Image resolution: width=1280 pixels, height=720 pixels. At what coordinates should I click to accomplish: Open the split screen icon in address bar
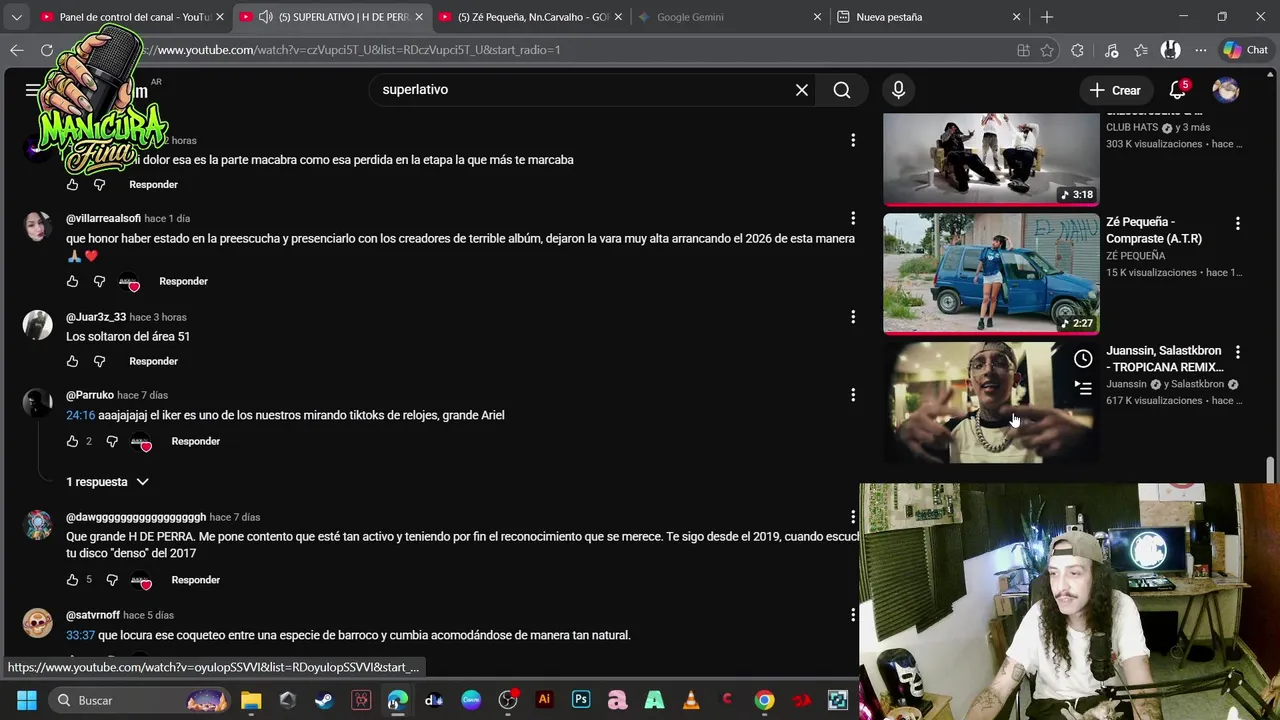tap(1023, 50)
